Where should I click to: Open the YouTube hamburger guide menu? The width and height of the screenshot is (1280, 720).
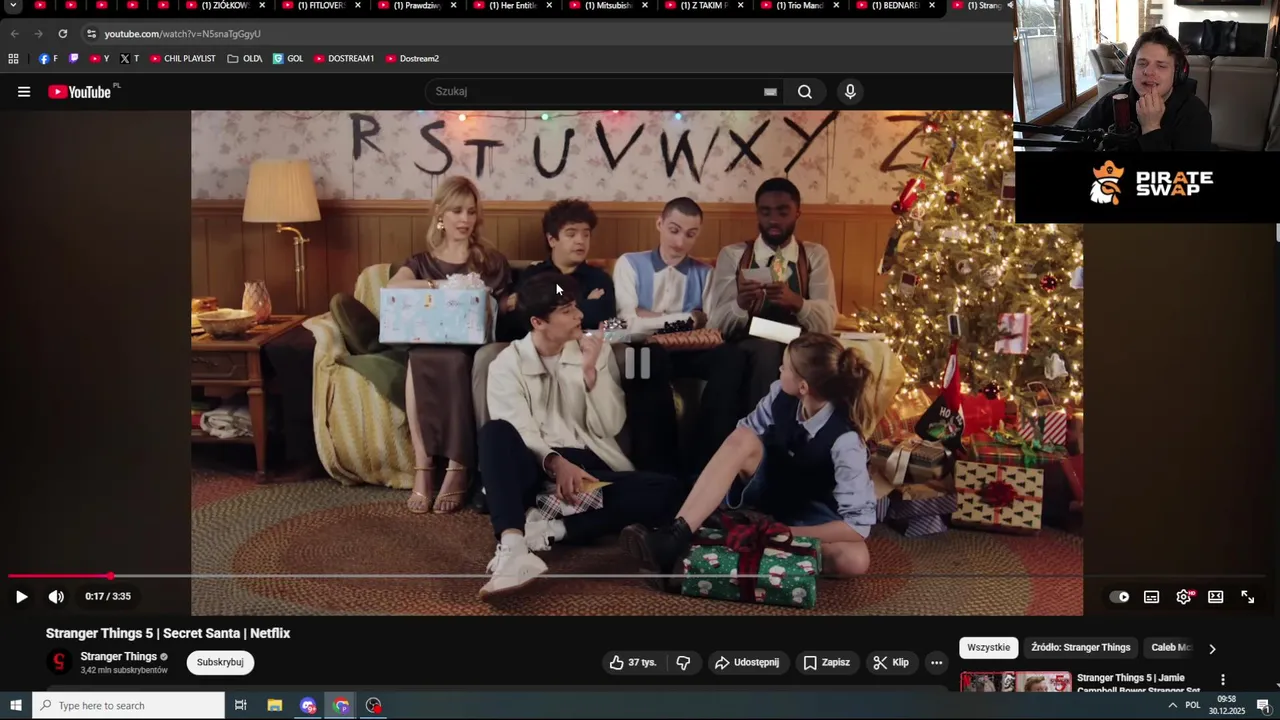point(24,92)
